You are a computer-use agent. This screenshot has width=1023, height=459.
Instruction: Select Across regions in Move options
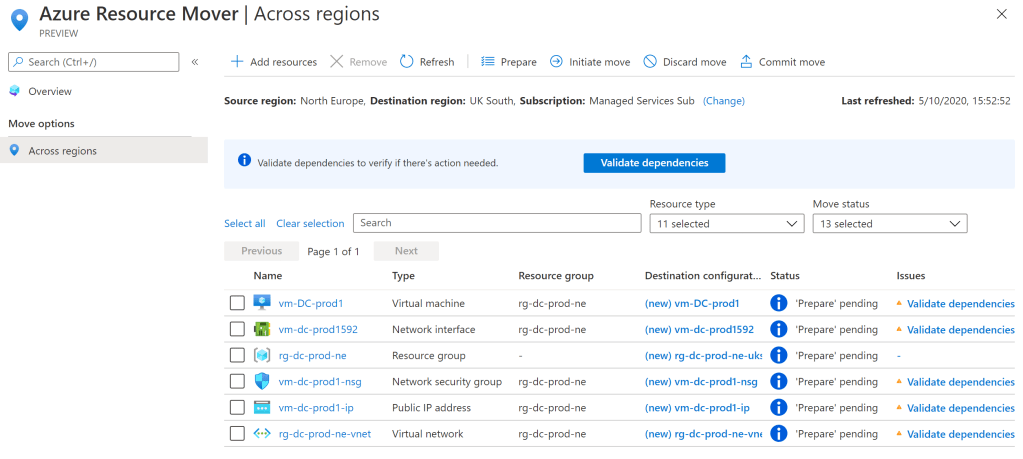click(x=62, y=151)
